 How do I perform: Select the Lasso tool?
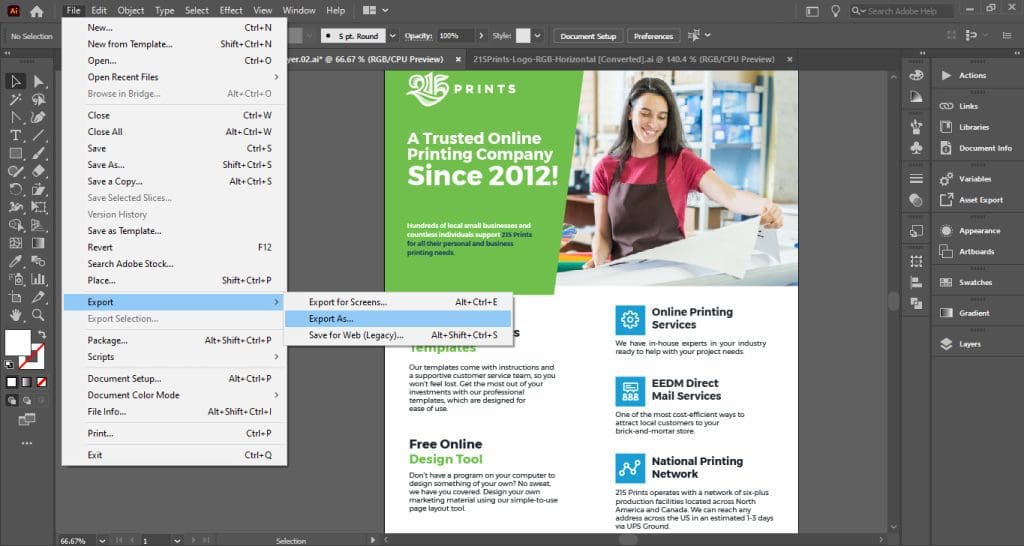[39, 99]
